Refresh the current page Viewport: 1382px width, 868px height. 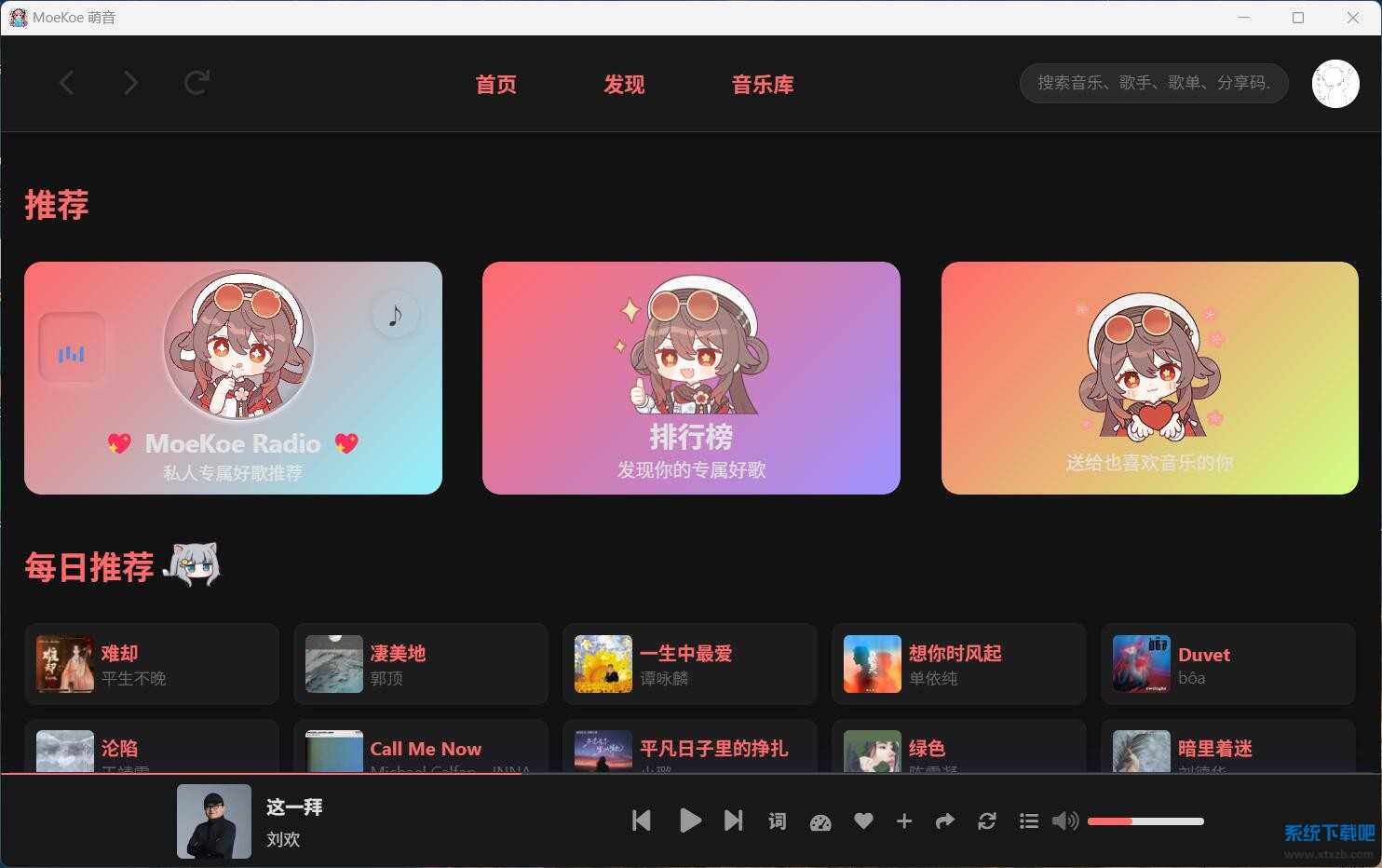point(196,83)
